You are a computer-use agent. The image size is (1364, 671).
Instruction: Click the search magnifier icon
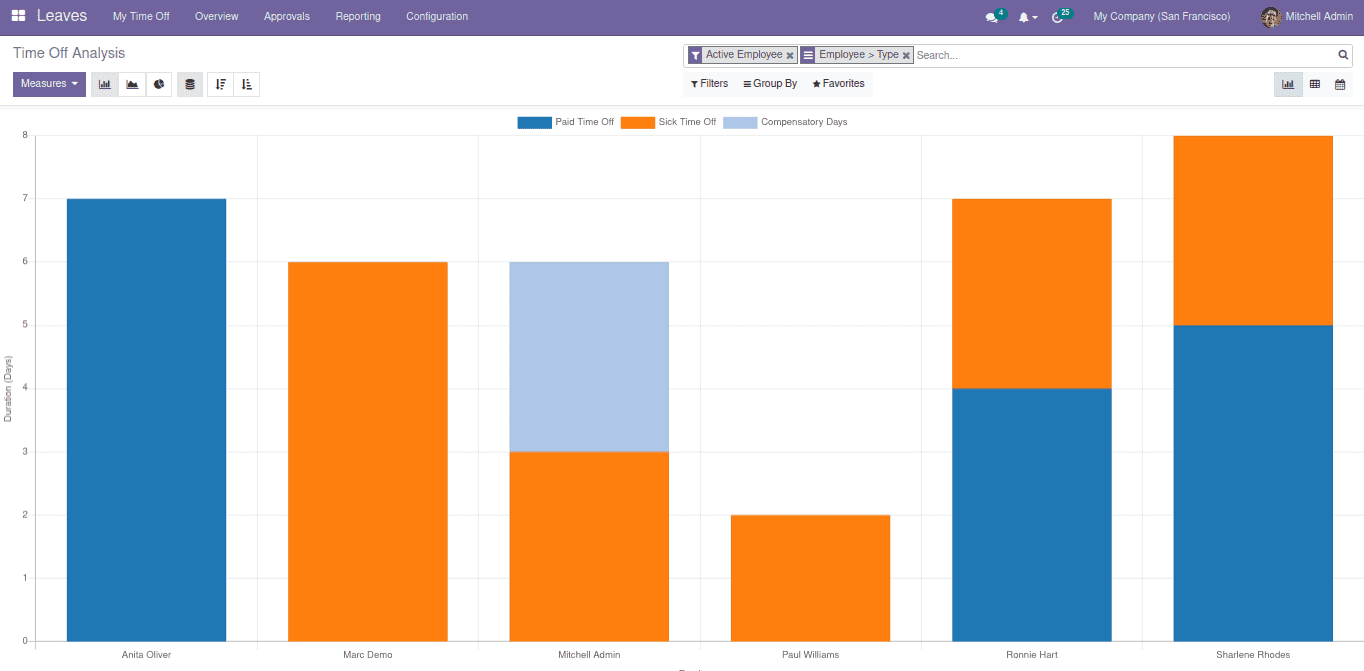pos(1343,55)
